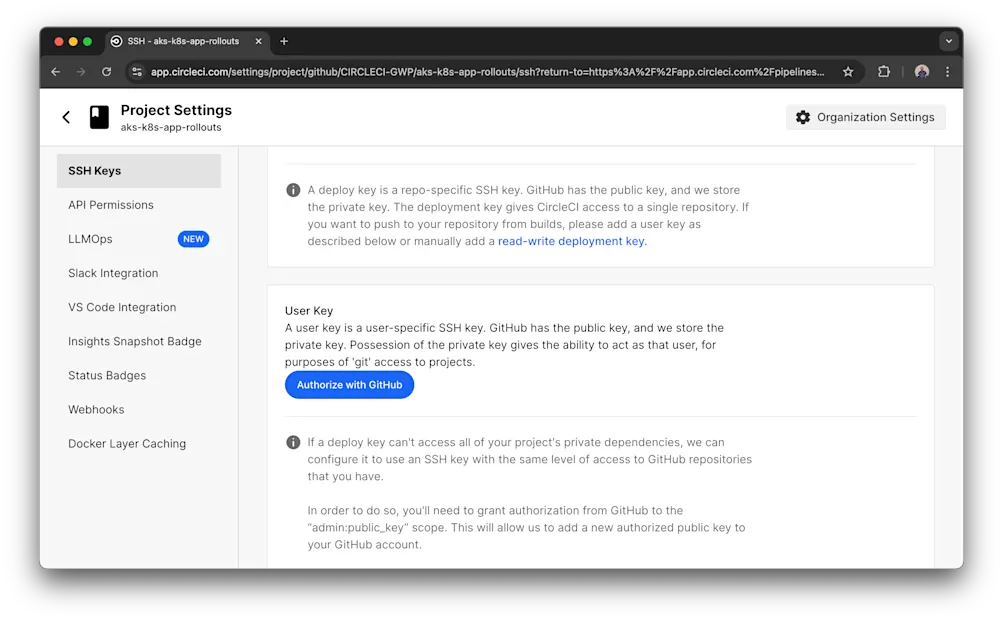Click the yellow macOS minimize button

(x=73, y=42)
